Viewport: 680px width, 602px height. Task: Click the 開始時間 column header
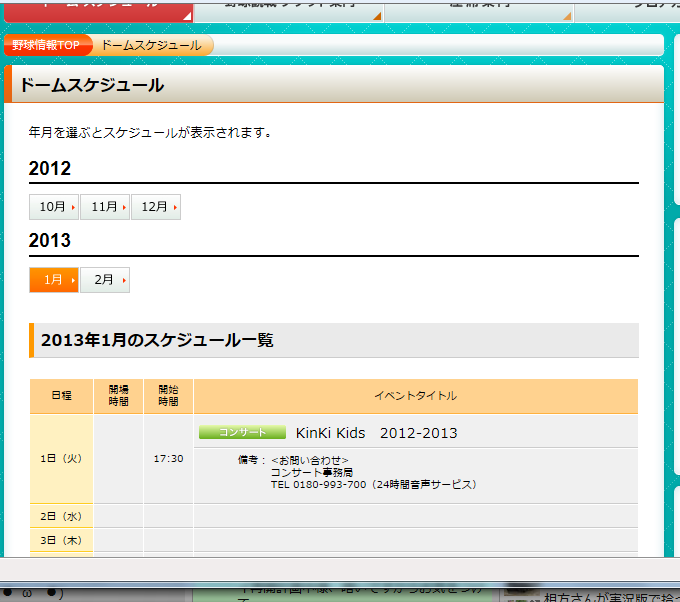tap(168, 396)
